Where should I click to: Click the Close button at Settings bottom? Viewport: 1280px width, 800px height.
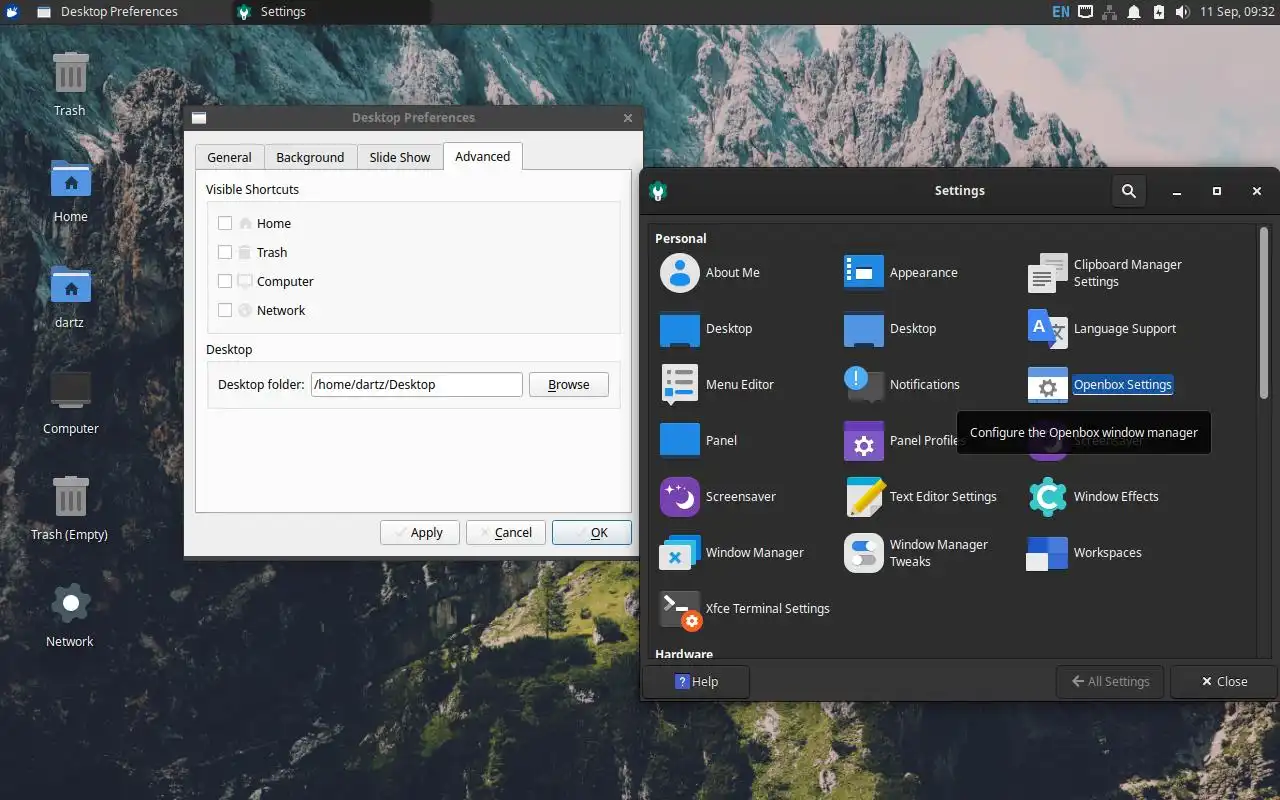click(x=1223, y=681)
